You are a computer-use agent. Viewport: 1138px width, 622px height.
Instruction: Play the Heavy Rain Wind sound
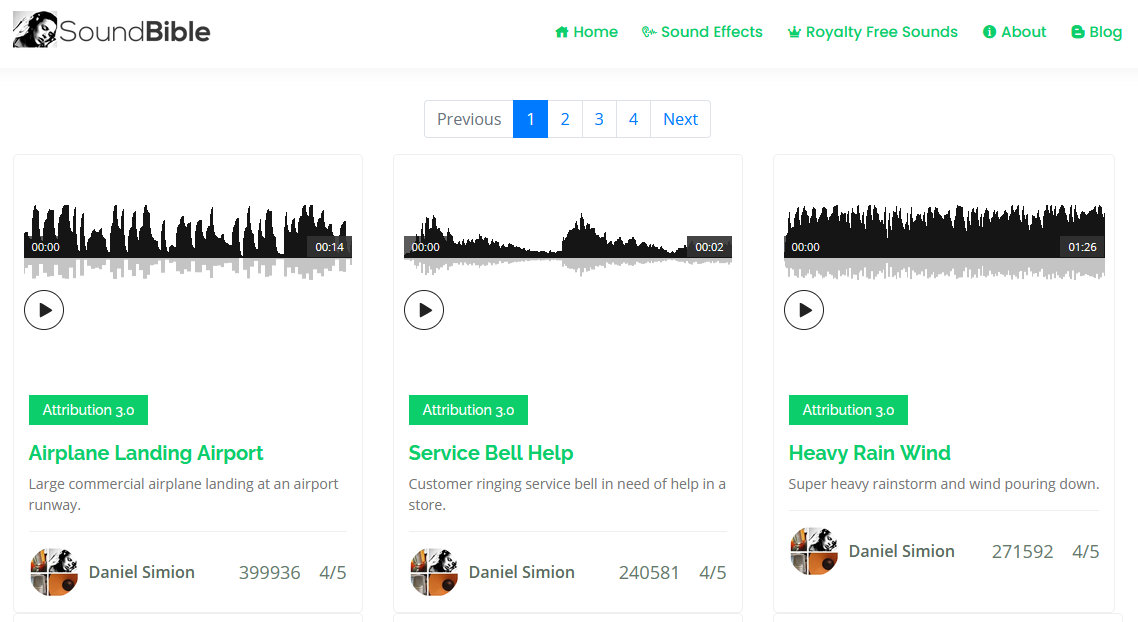coord(804,310)
